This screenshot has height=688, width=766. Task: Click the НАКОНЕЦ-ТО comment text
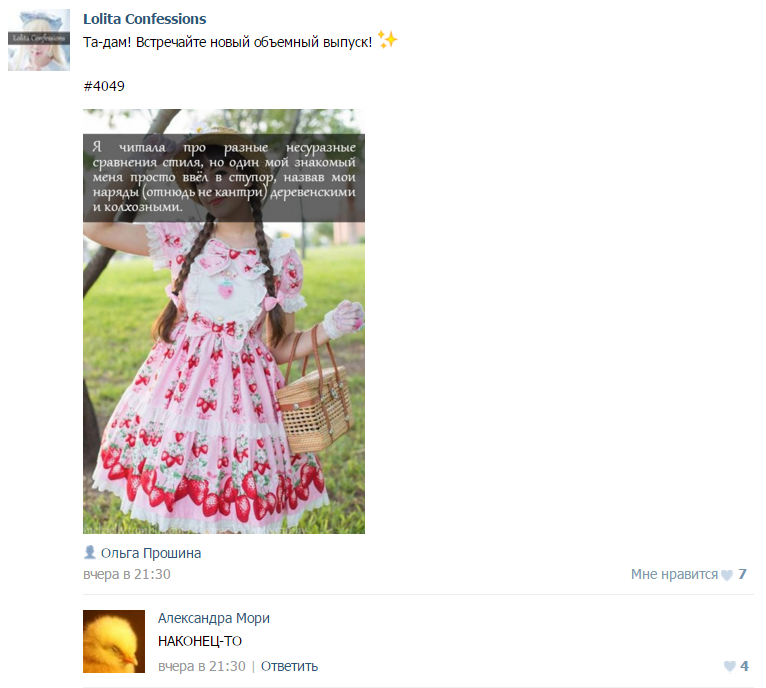[x=200, y=641]
